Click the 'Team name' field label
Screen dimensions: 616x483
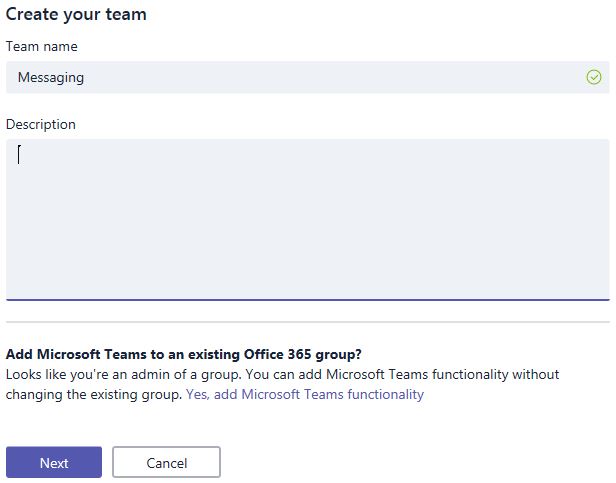point(41,46)
